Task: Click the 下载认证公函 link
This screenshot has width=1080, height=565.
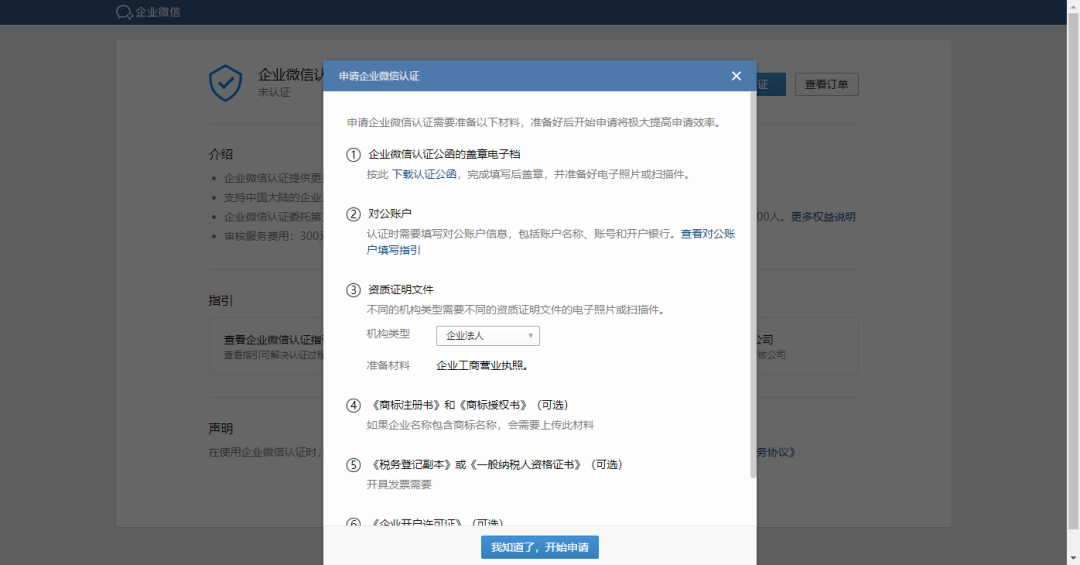Action: coord(424,174)
